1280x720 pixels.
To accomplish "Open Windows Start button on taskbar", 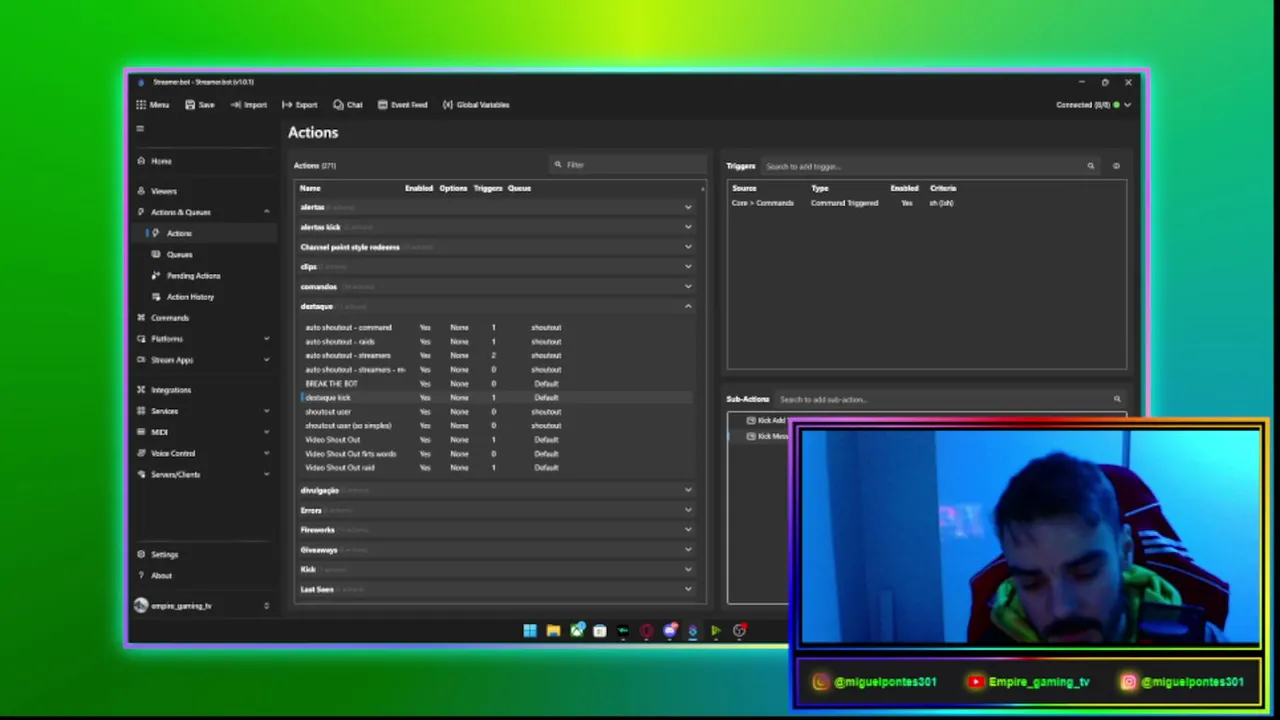I will click(529, 630).
